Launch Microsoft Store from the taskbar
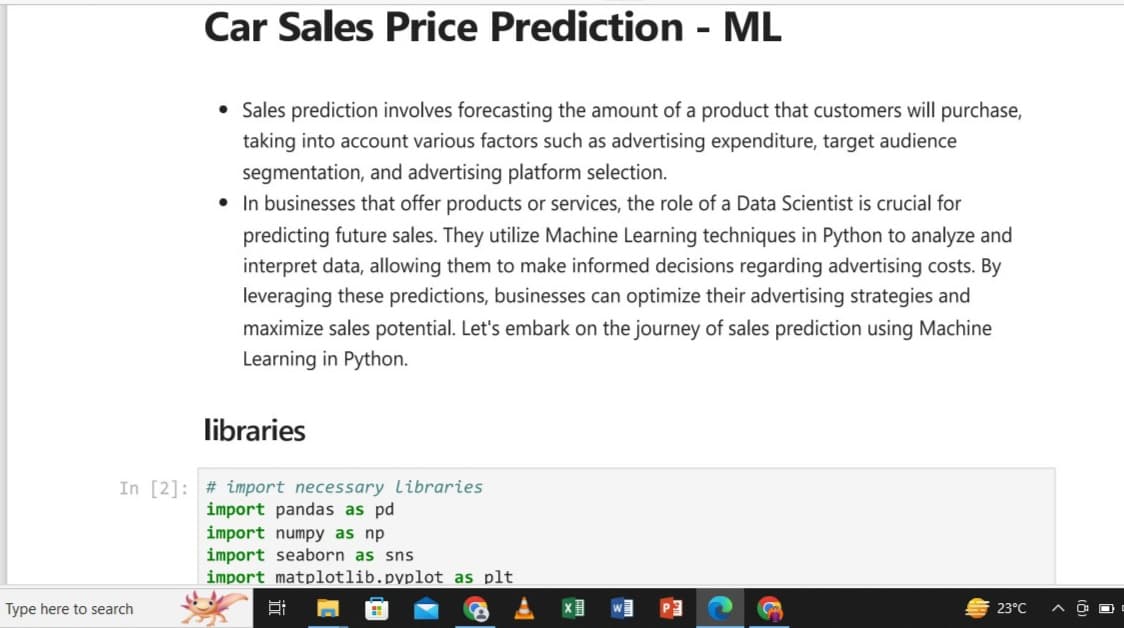 coord(377,608)
